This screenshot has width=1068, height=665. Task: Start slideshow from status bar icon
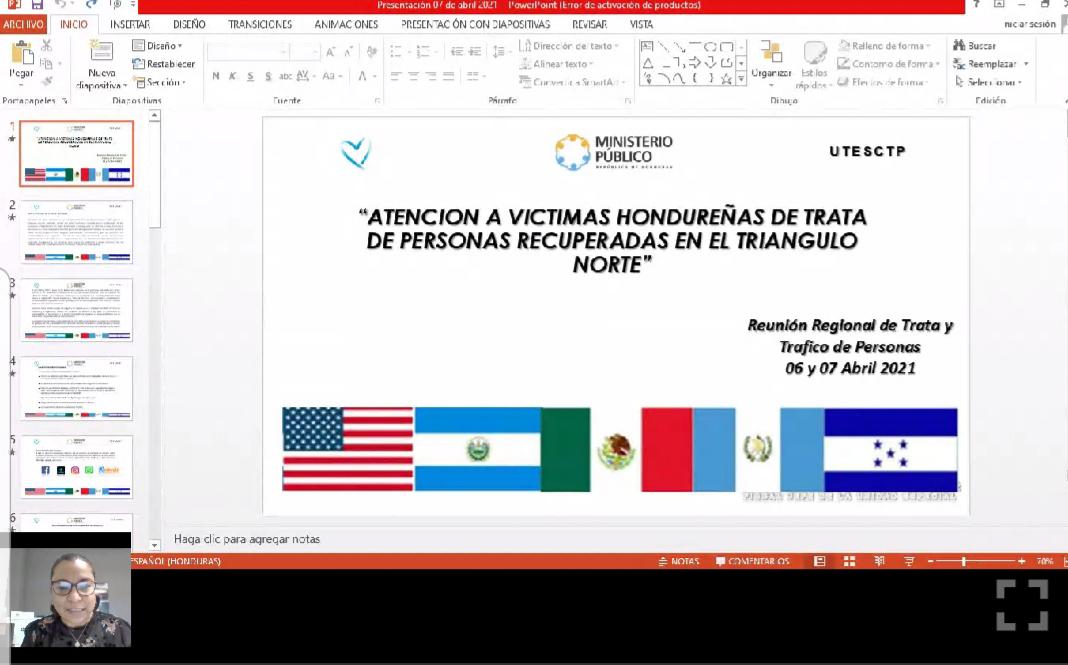tap(909, 561)
